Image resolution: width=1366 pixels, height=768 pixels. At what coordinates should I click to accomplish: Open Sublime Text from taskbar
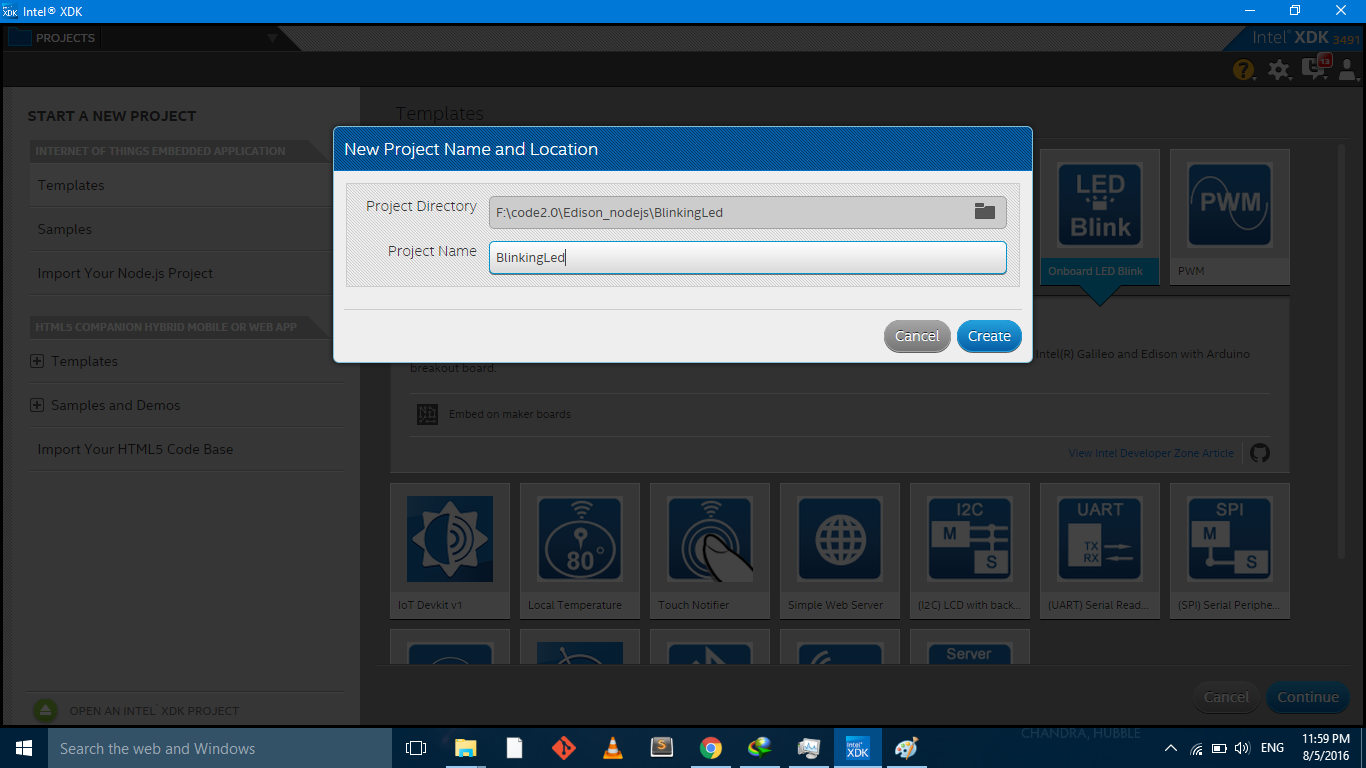(661, 748)
